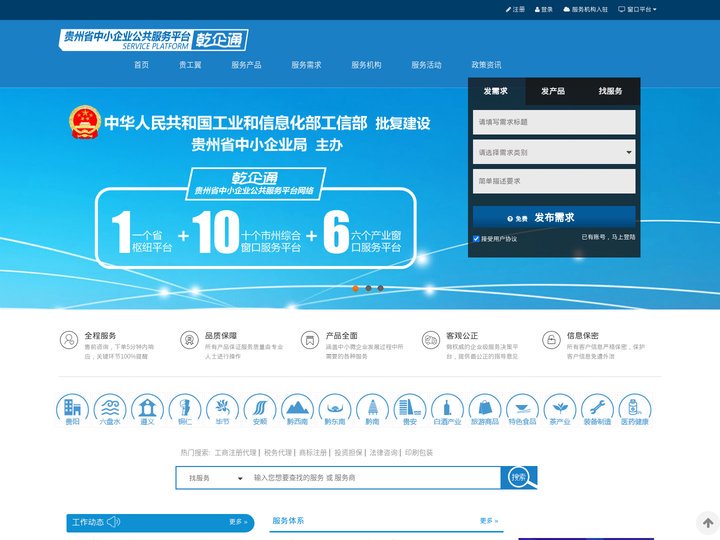The height and width of the screenshot is (540, 720).
Task: Click hot search 印刷包装
Action: click(419, 452)
